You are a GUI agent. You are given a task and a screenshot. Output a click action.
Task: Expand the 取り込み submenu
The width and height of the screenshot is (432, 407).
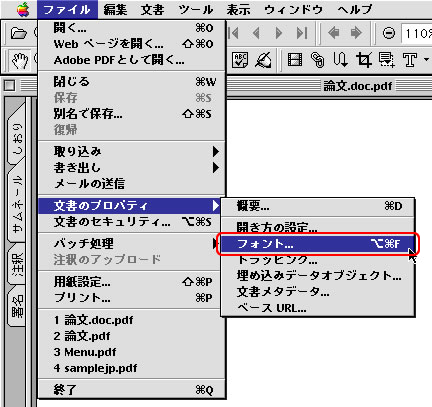coord(132,152)
